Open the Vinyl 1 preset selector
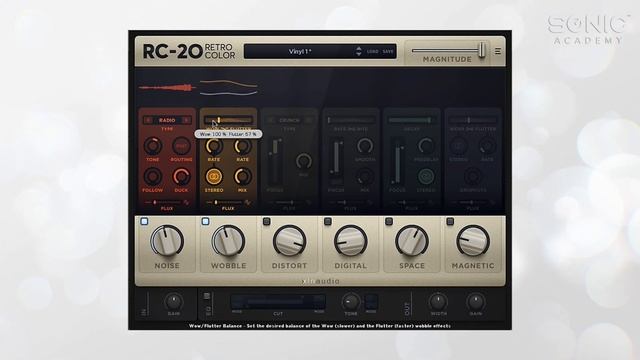This screenshot has width=640, height=360. (x=300, y=51)
